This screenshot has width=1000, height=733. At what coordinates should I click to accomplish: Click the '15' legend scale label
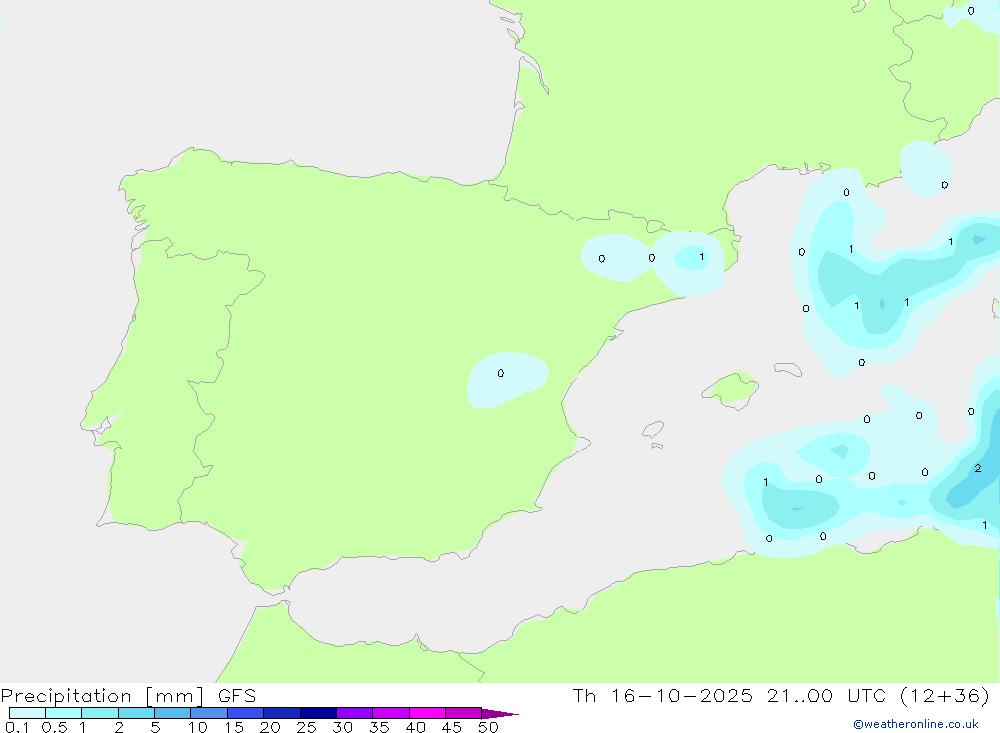coord(234,727)
